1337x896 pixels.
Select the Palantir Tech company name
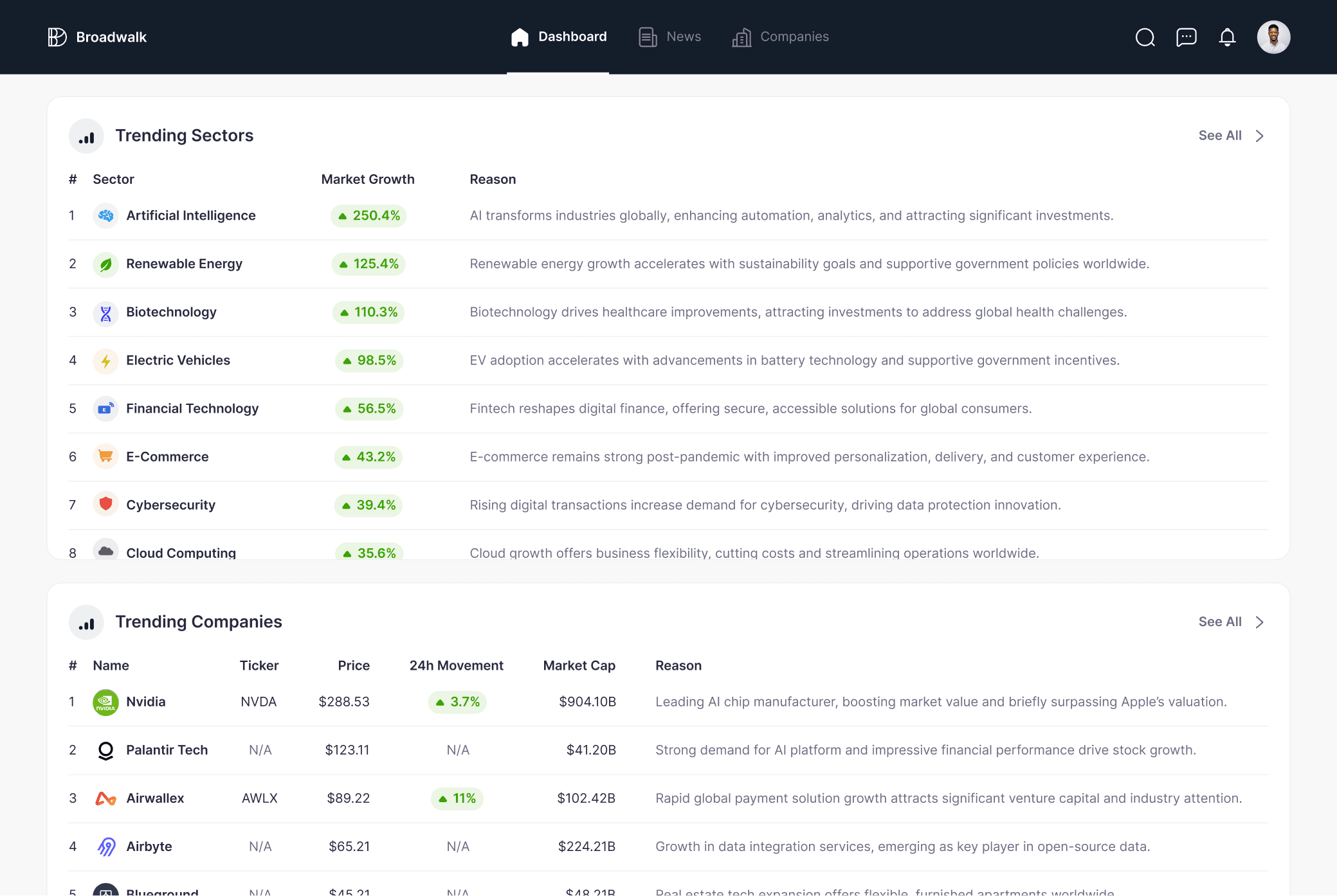[x=167, y=749]
